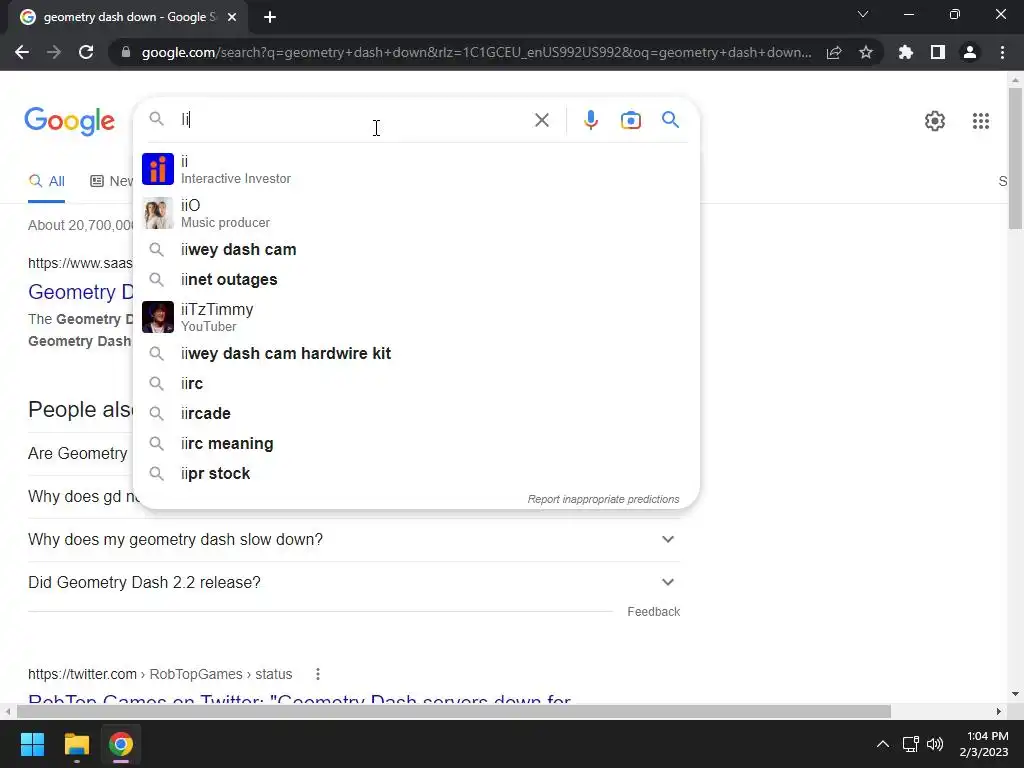Image resolution: width=1024 pixels, height=768 pixels.
Task: Choose iiwey dash cam hardwire kit suggestion
Action: tap(416, 353)
